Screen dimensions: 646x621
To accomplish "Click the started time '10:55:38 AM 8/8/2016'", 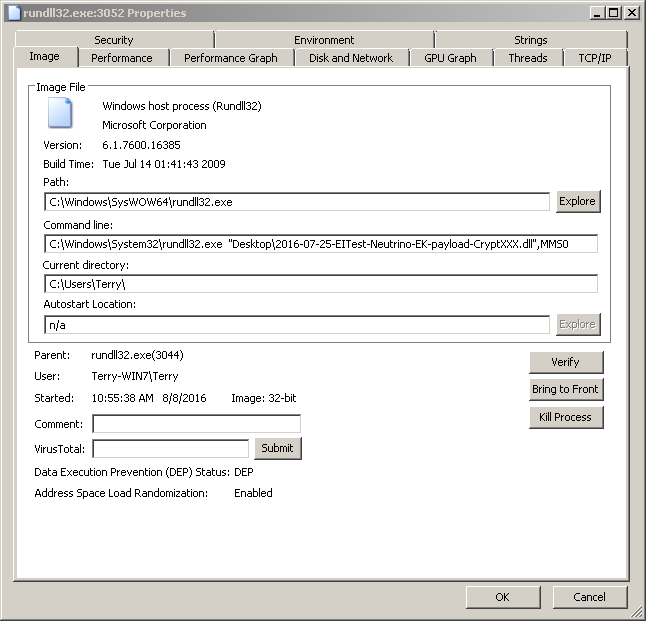I will (x=149, y=398).
